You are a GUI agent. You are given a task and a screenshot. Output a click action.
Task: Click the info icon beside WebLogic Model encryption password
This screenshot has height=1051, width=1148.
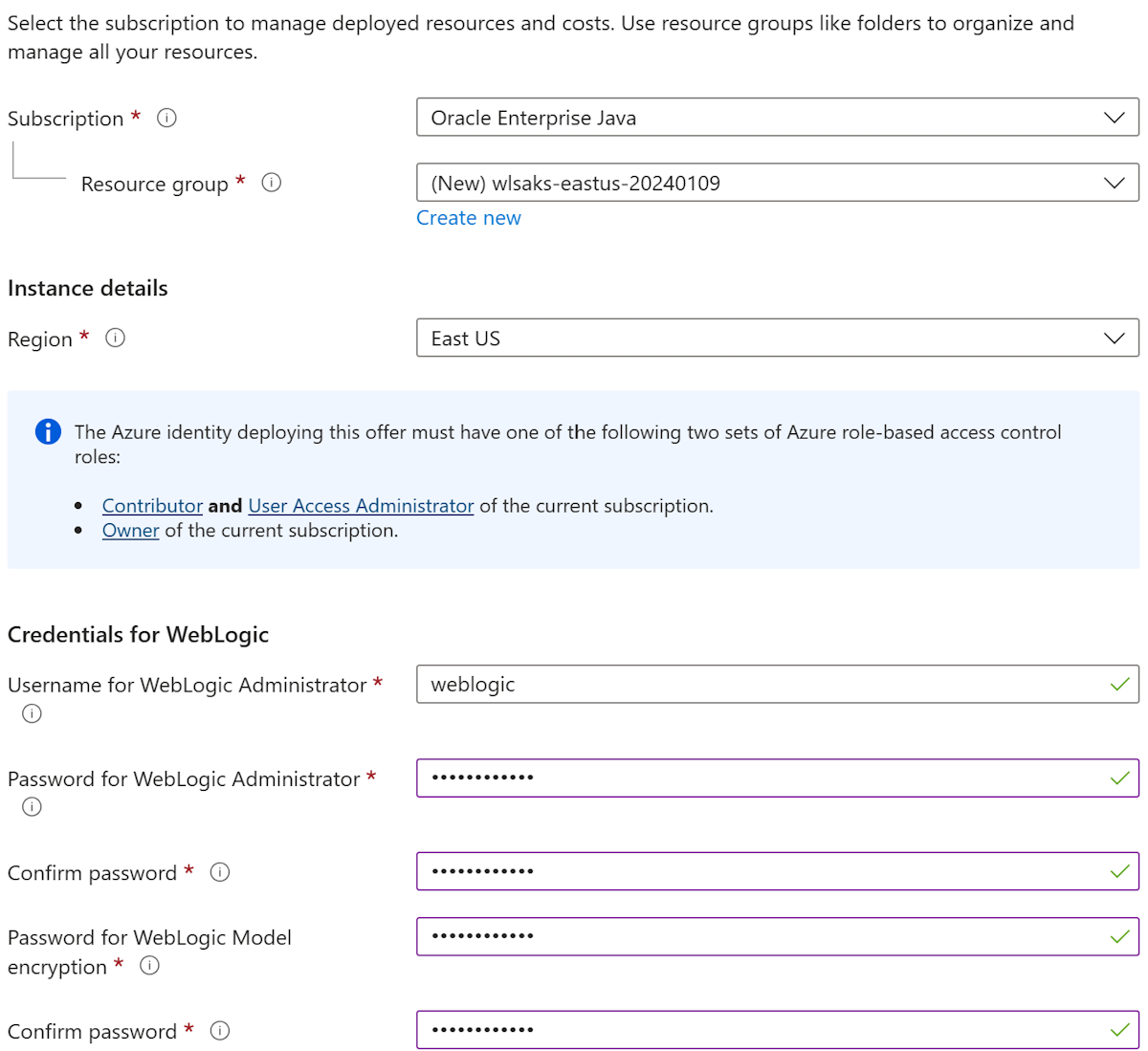149,966
